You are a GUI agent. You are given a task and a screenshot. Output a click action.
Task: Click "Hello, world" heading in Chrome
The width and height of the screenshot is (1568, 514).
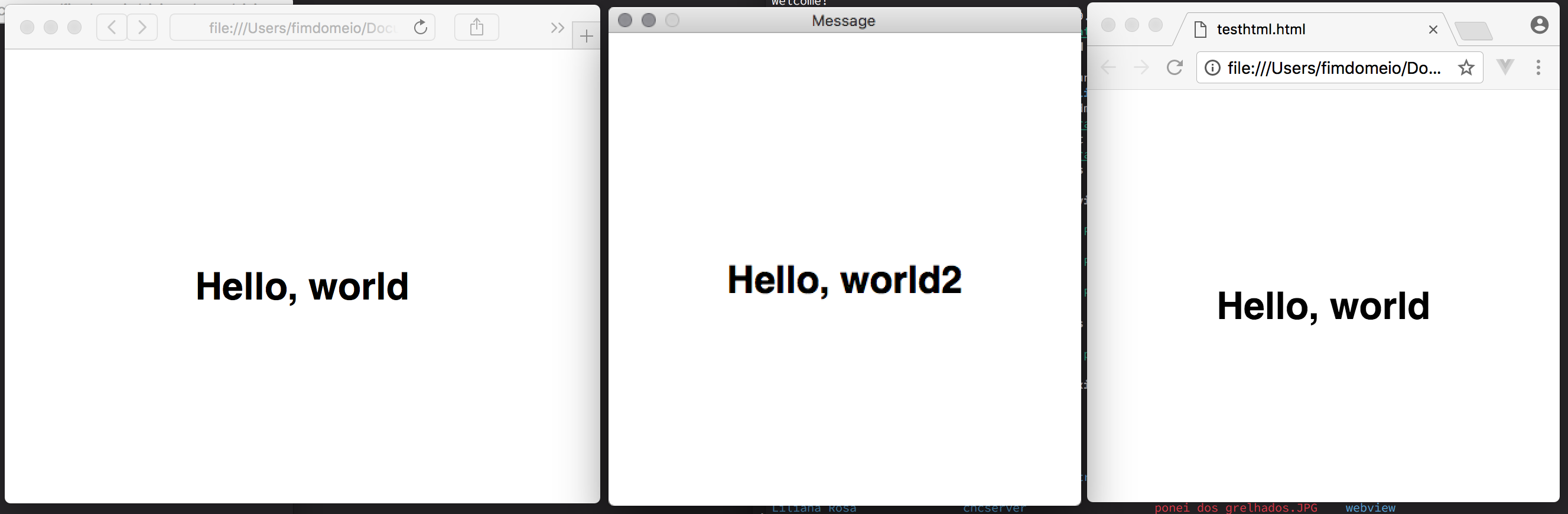coord(1323,305)
